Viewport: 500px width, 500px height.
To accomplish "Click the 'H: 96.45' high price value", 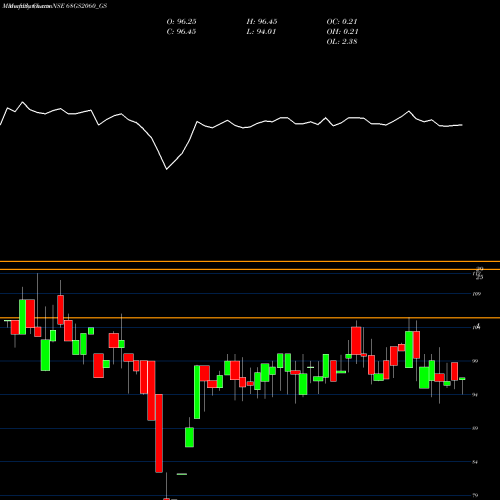I will pos(262,22).
